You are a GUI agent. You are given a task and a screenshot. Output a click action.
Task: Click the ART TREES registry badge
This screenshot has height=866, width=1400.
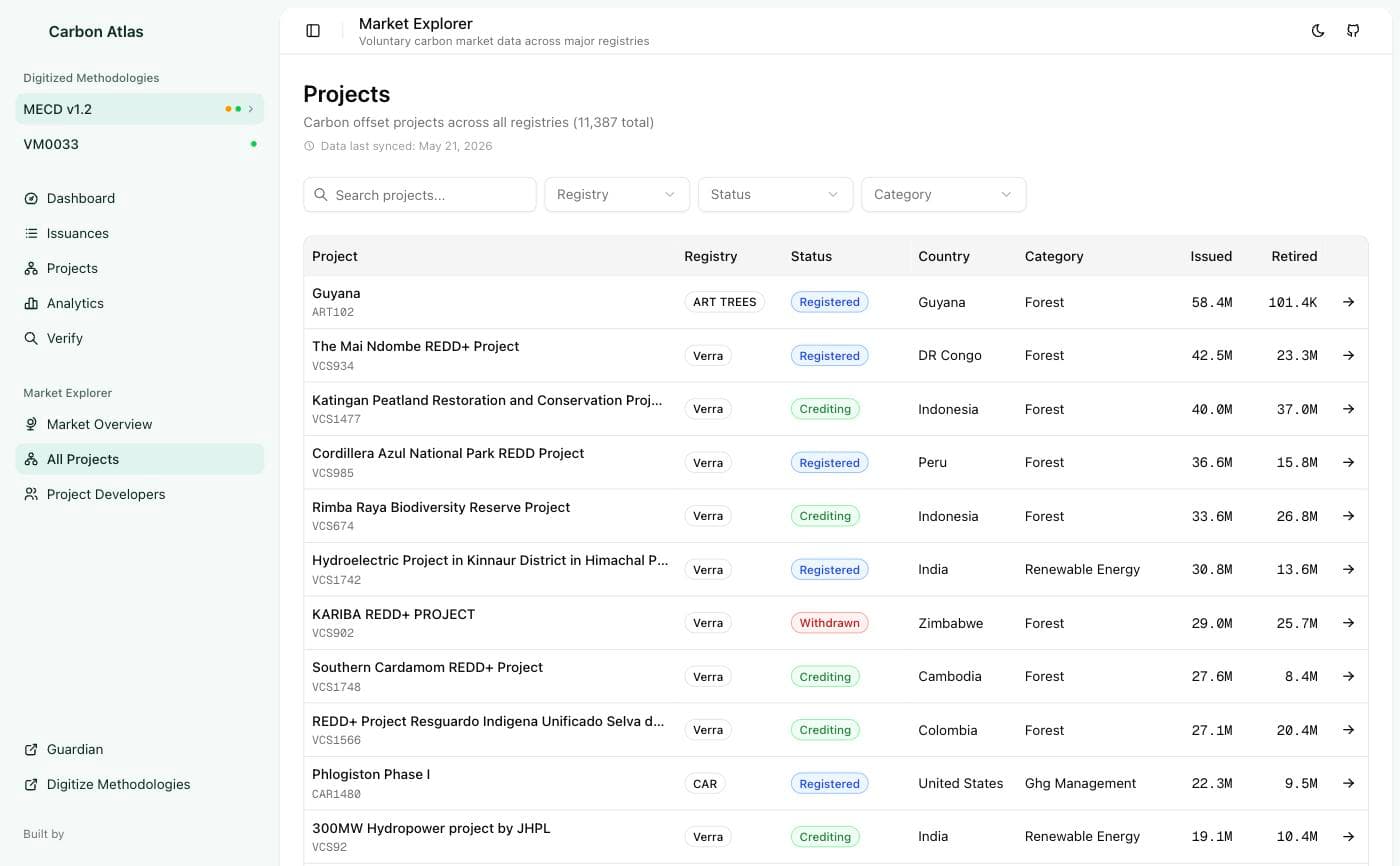[x=725, y=302]
